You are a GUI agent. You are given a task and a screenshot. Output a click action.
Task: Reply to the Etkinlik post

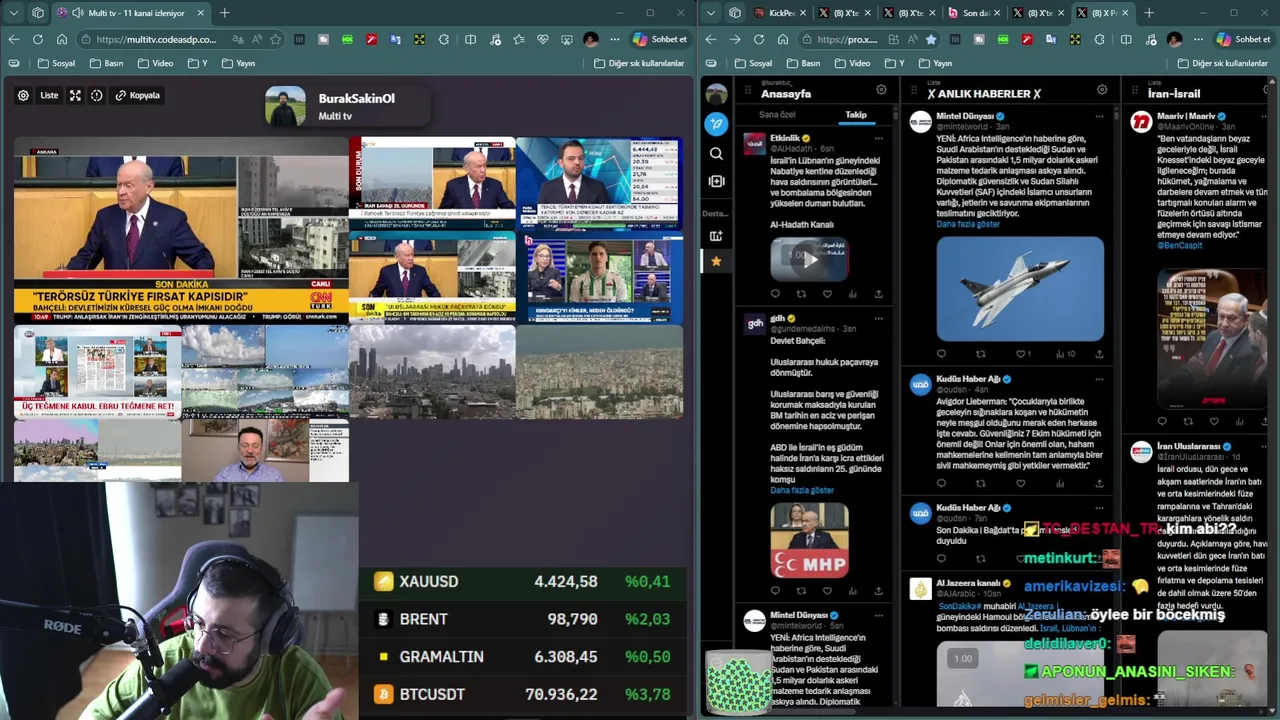775,294
